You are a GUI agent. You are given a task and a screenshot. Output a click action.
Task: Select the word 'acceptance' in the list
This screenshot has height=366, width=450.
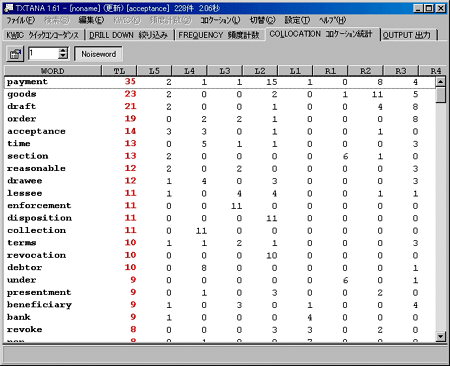[x=36, y=131]
